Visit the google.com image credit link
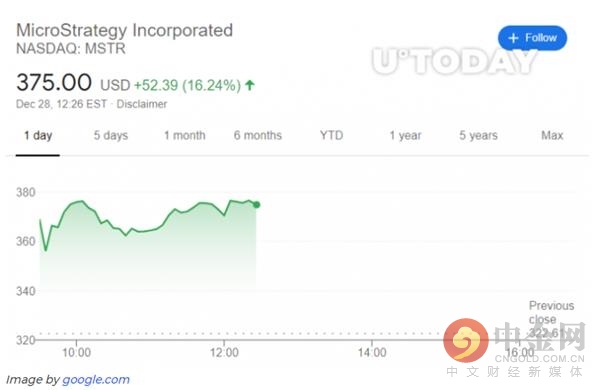Viewport: 600px width, 390px height. (96, 380)
